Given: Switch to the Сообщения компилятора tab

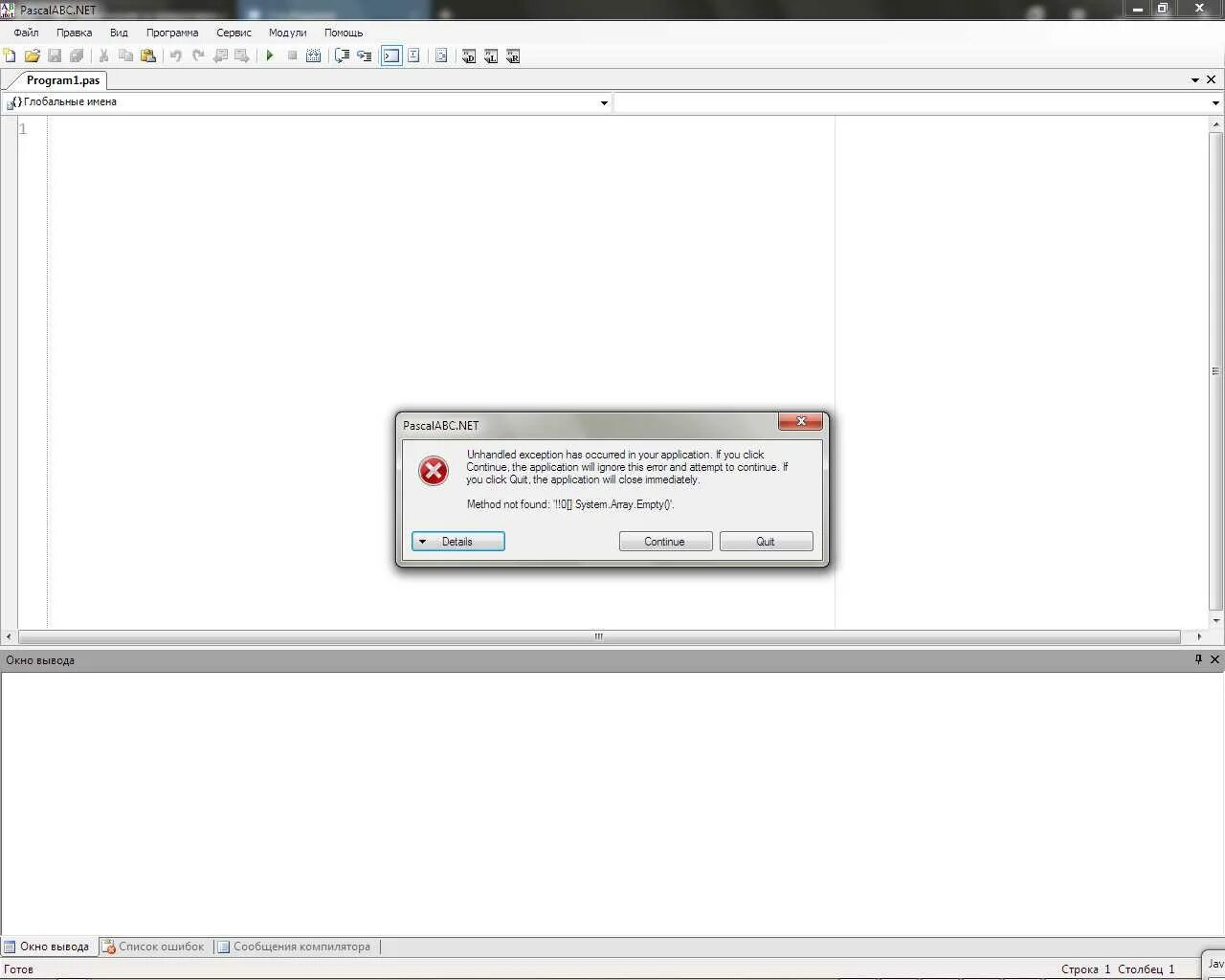Looking at the screenshot, I should (294, 947).
